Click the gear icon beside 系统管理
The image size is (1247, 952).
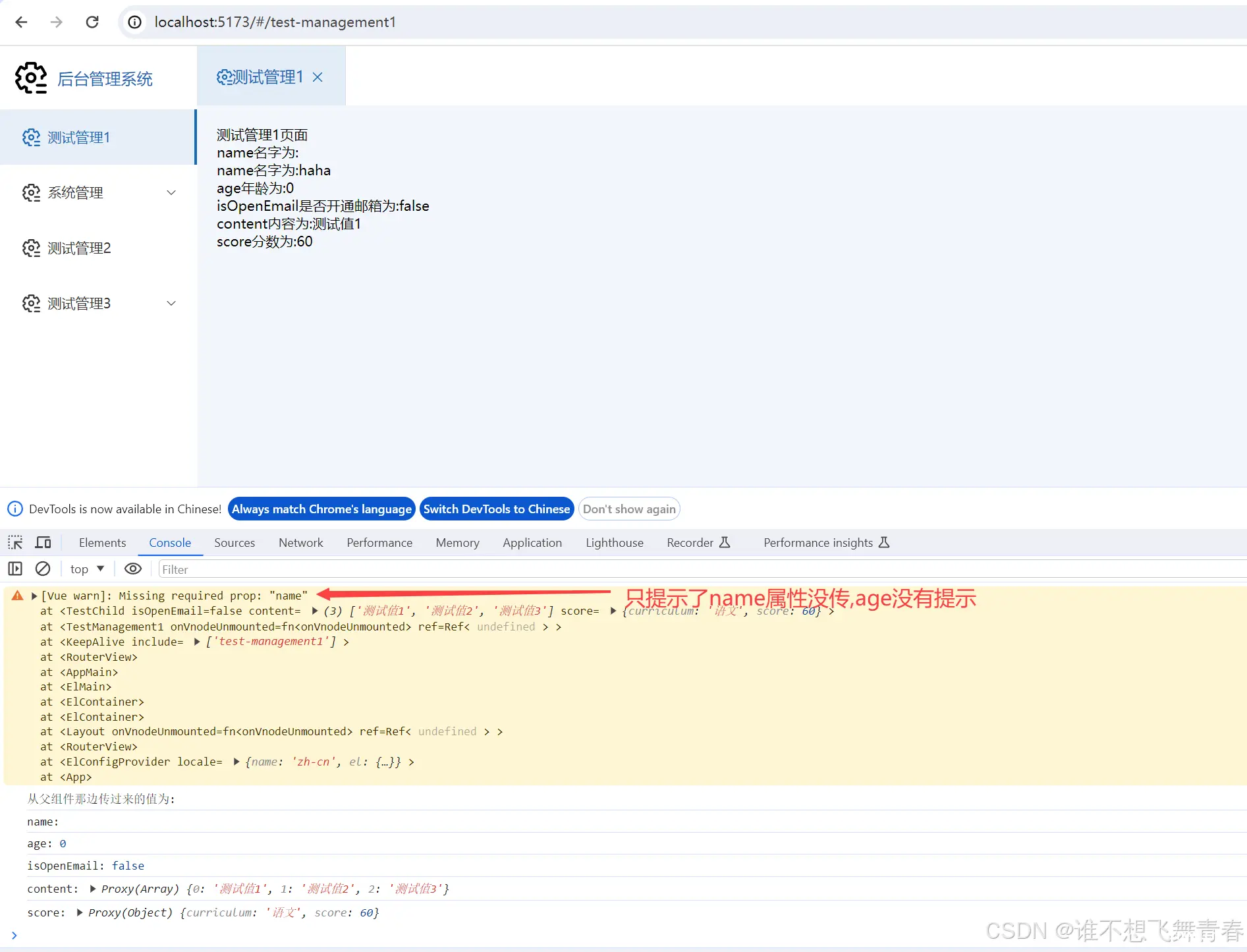tap(31, 192)
